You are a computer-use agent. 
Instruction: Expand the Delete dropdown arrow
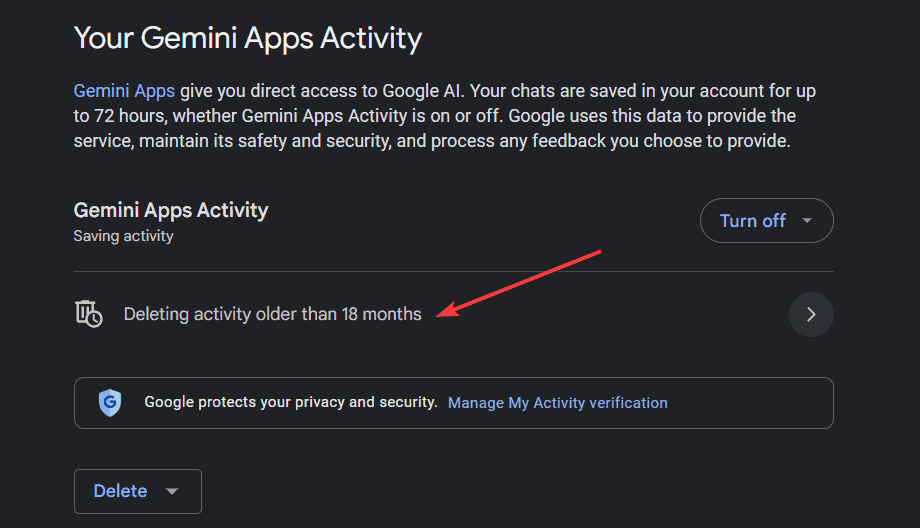point(172,491)
